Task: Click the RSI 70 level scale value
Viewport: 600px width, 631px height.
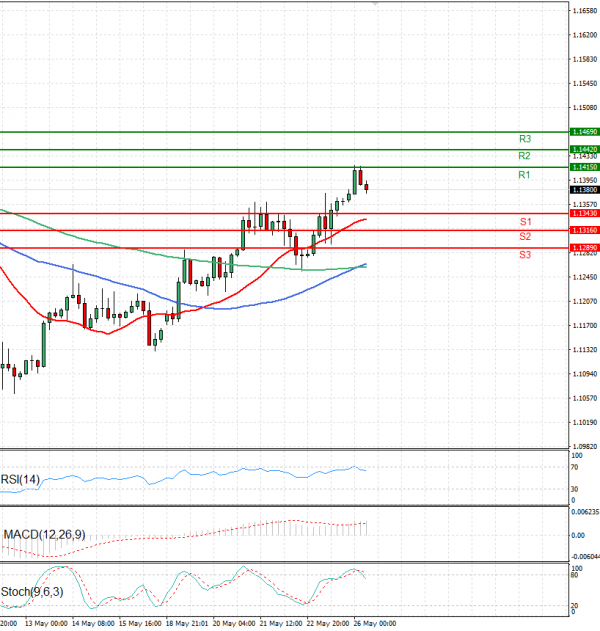Action: (x=575, y=468)
